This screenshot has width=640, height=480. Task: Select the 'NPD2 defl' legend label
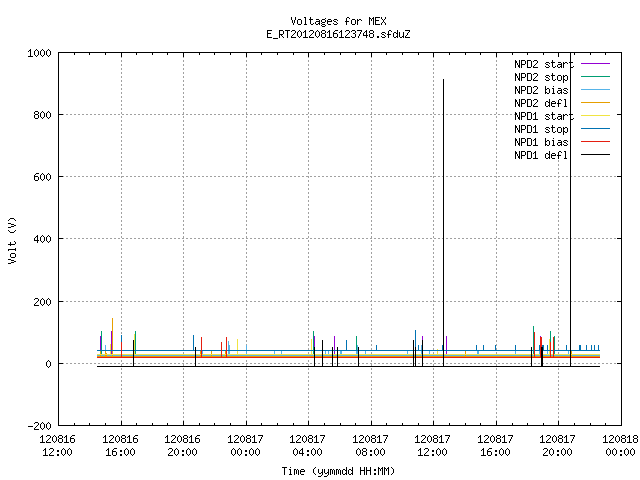coord(541,103)
